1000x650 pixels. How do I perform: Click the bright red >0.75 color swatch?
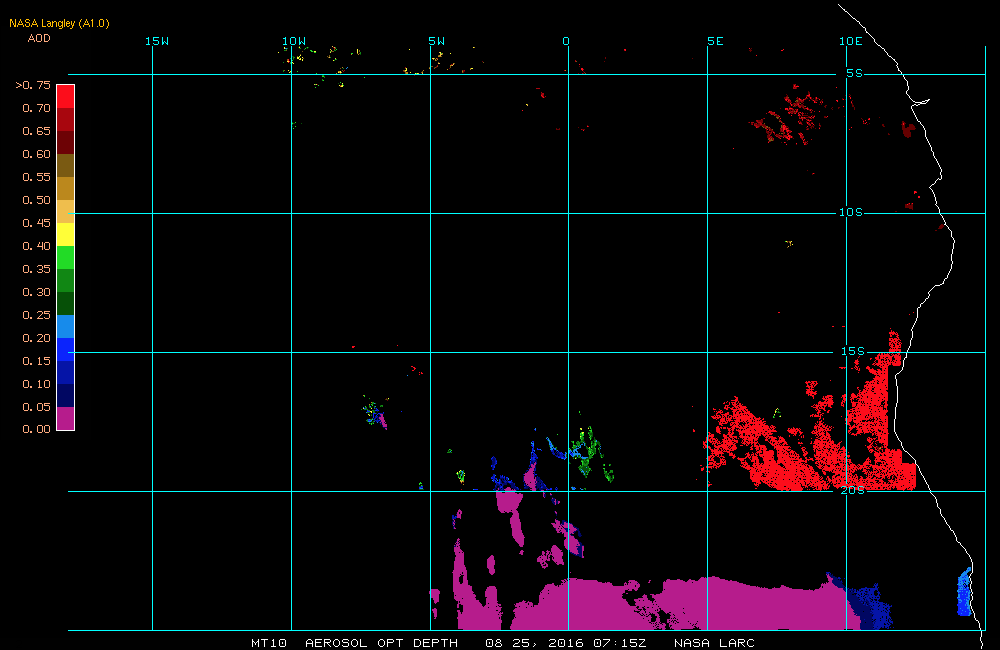pyautogui.click(x=66, y=96)
